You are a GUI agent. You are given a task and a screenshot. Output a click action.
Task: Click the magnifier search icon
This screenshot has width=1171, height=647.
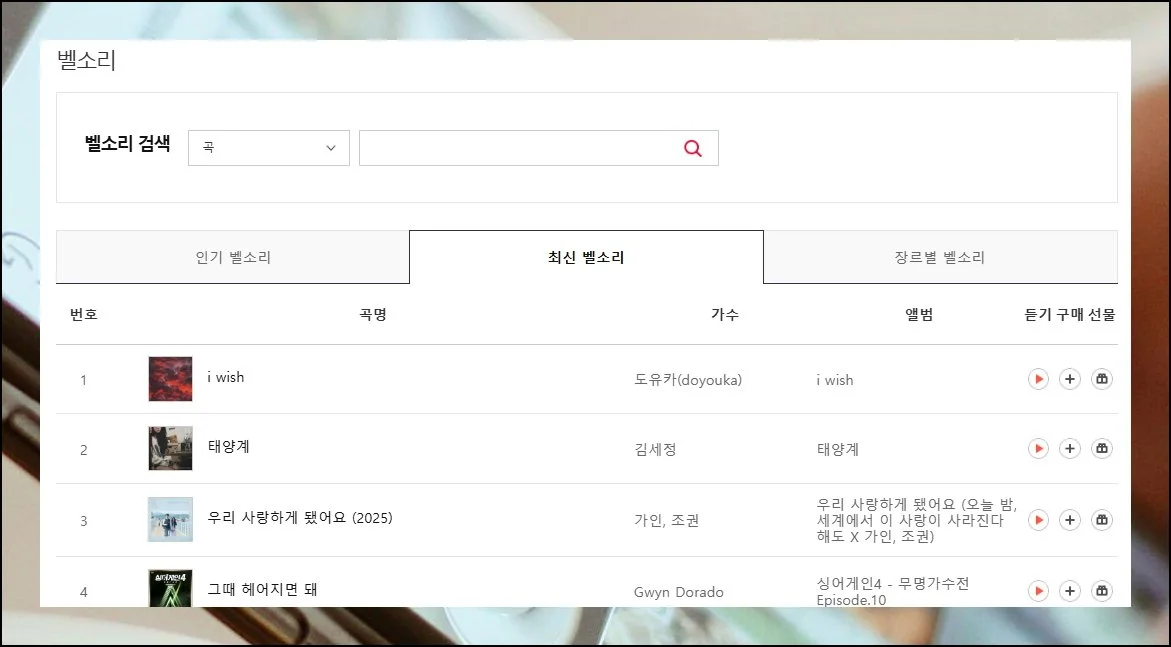pos(693,148)
